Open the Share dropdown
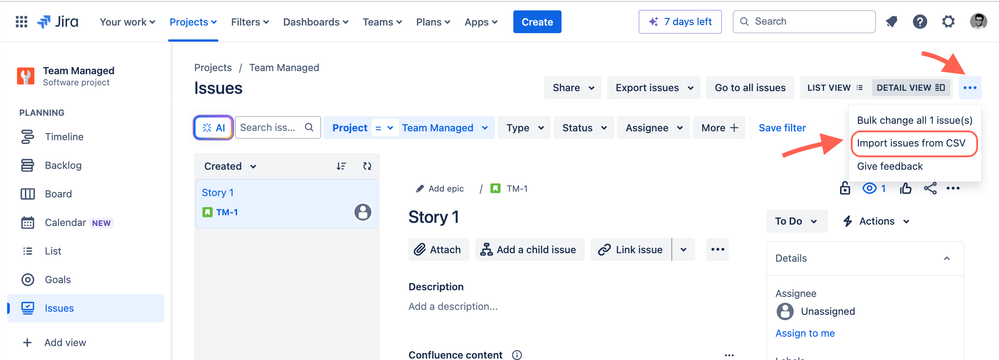 [x=573, y=88]
